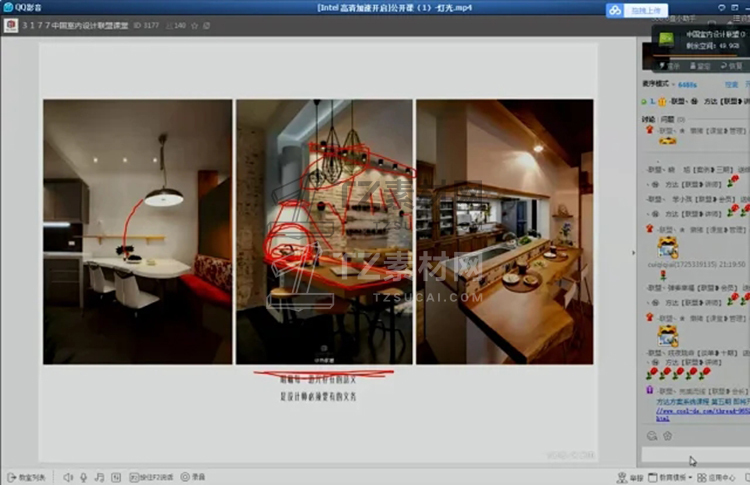Open the 教育模板 dropdown
The image size is (750, 485).
point(670,477)
